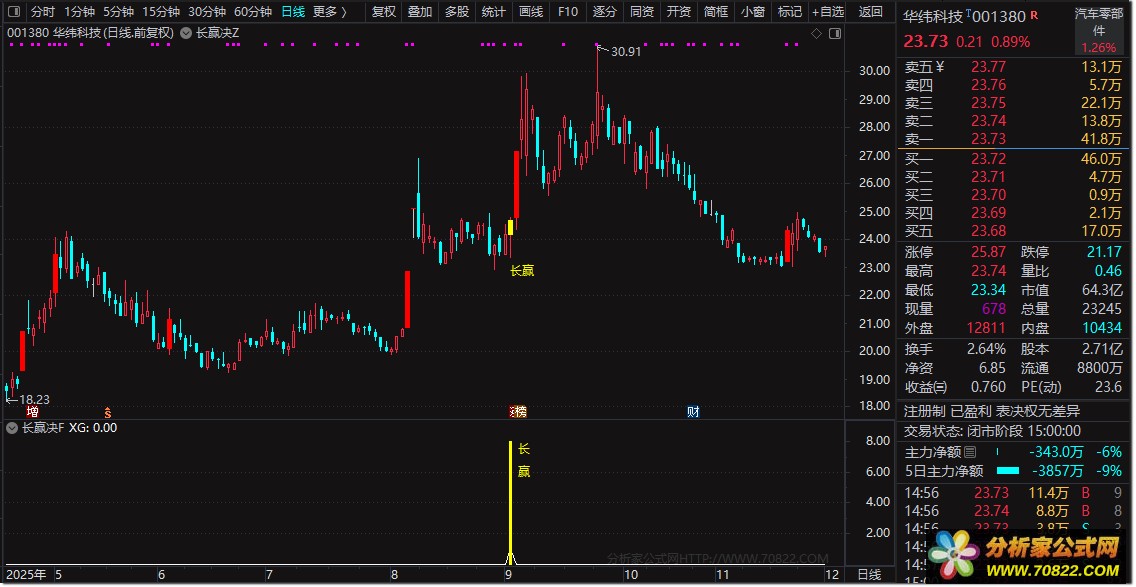Switch to the 分时 intraday view
Image resolution: width=1136 pixels, height=587 pixels.
(43, 12)
